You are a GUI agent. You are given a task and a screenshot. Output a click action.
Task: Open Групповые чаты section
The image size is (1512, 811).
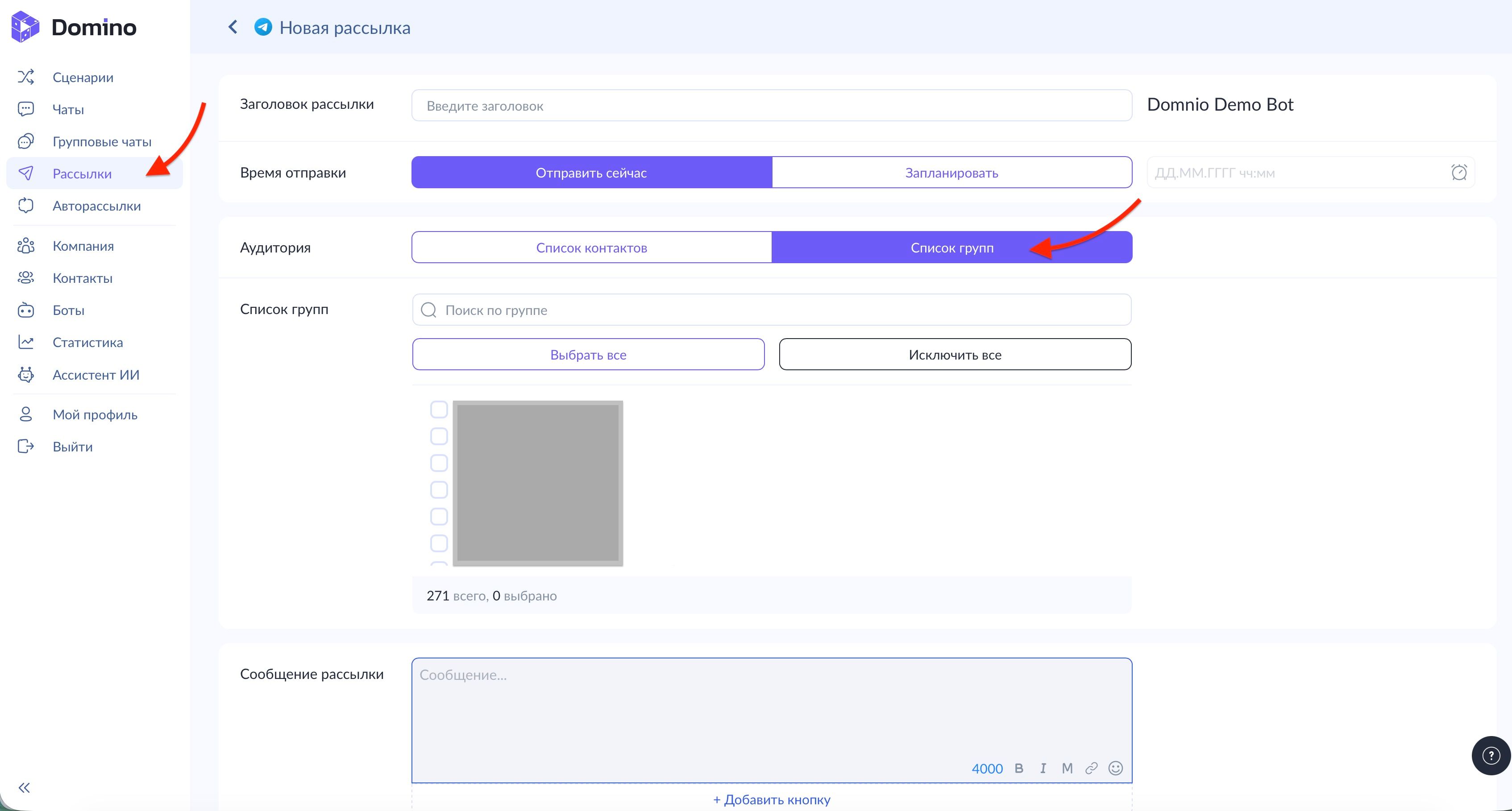[102, 141]
